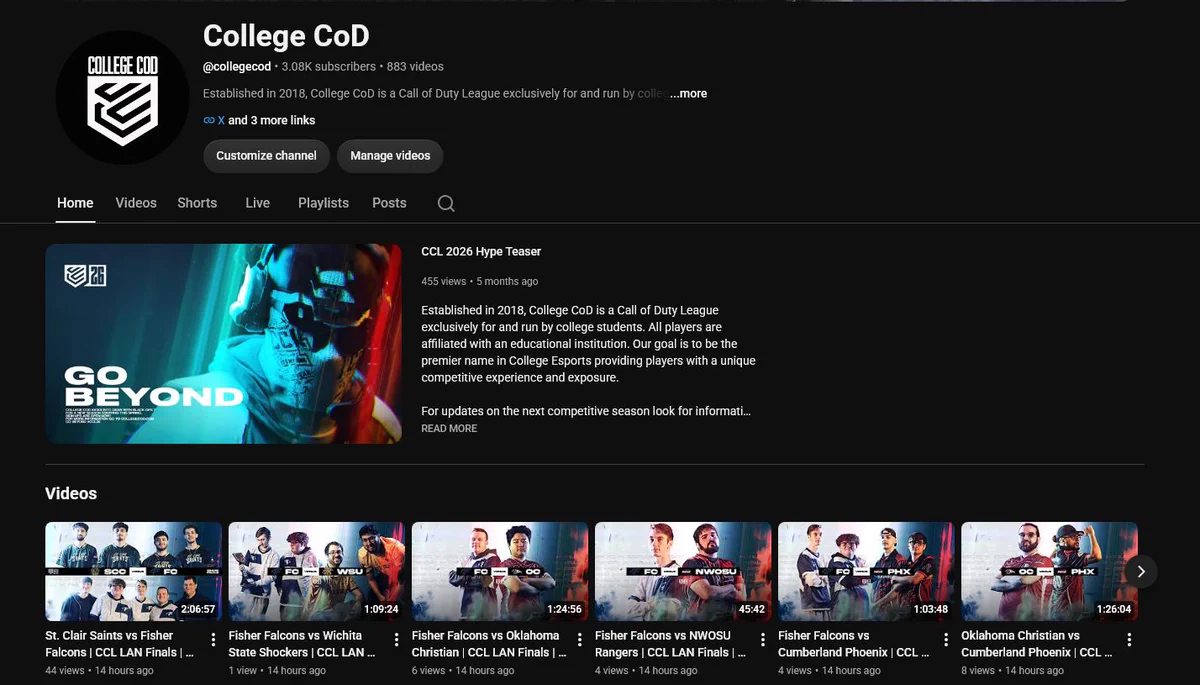Open menu for Fisher Falcons vs Wichita video
The width and height of the screenshot is (1200, 685).
396,640
